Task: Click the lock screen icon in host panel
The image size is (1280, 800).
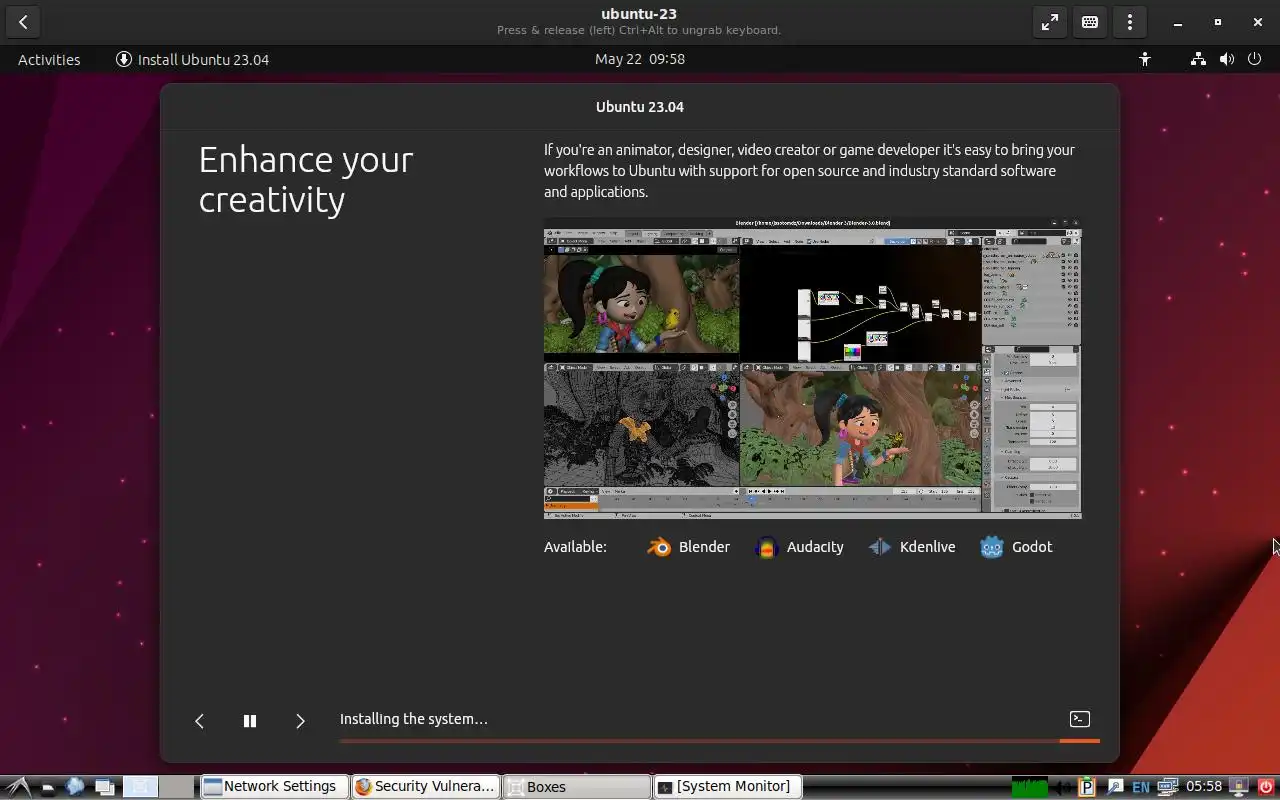Action: pos(1240,787)
